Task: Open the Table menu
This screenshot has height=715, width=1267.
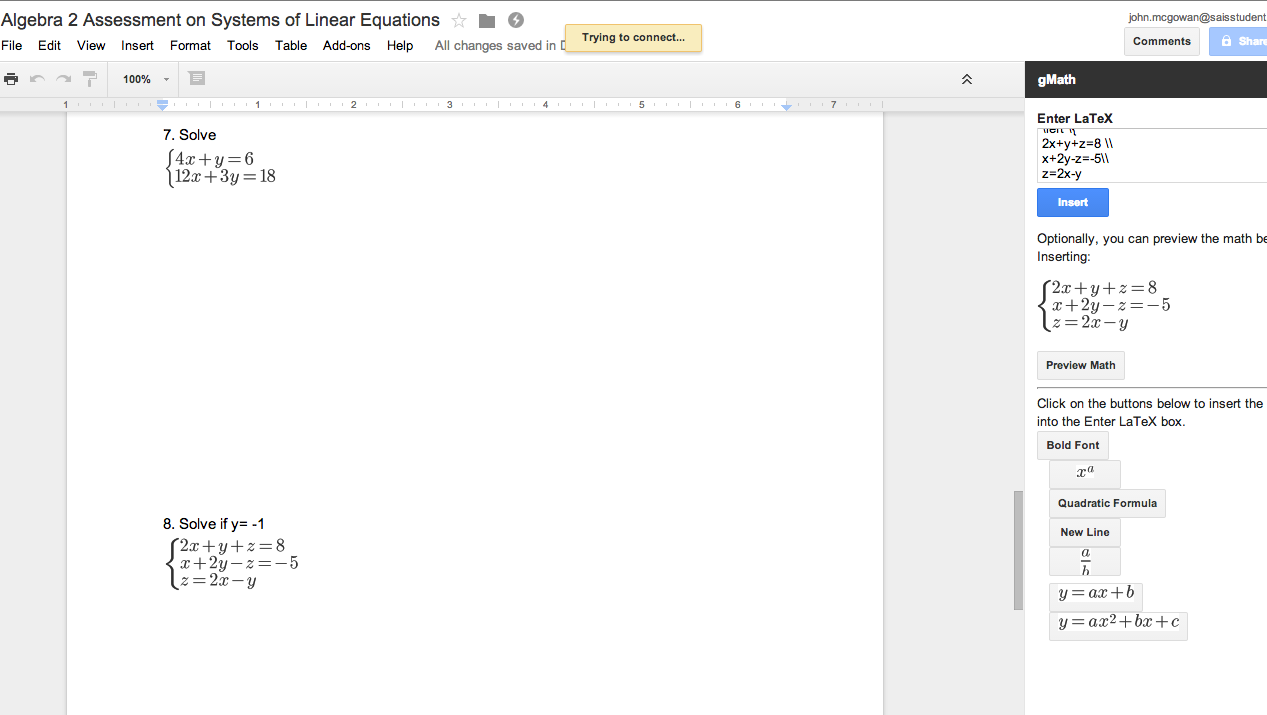Action: [291, 45]
